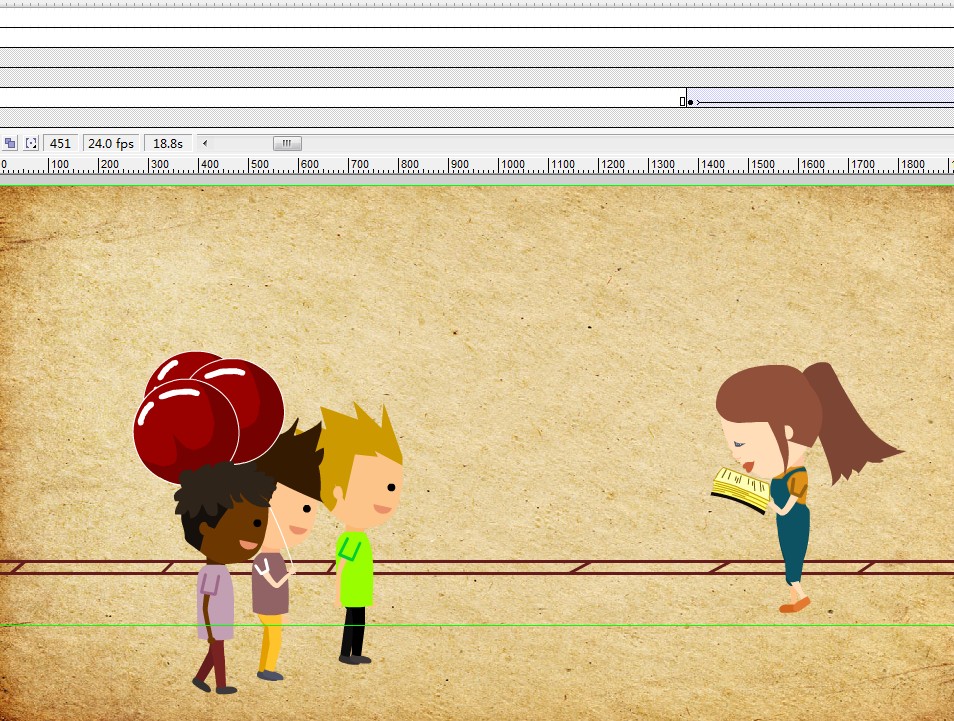The height and width of the screenshot is (721, 954).
Task: Click the timeline scrollbar left arrow
Action: point(205,143)
